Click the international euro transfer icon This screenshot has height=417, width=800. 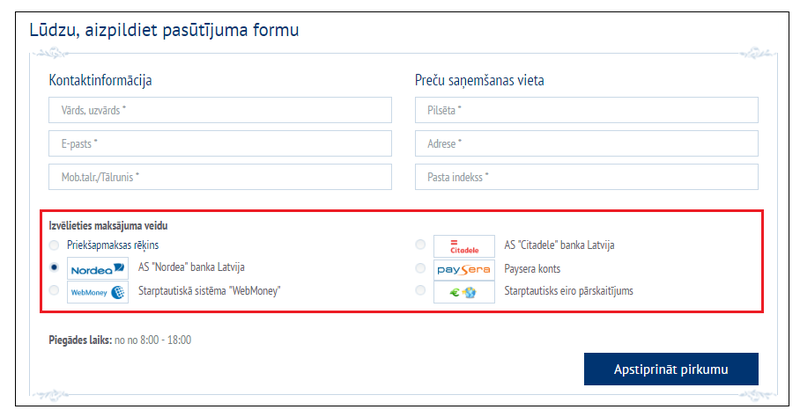coord(465,292)
